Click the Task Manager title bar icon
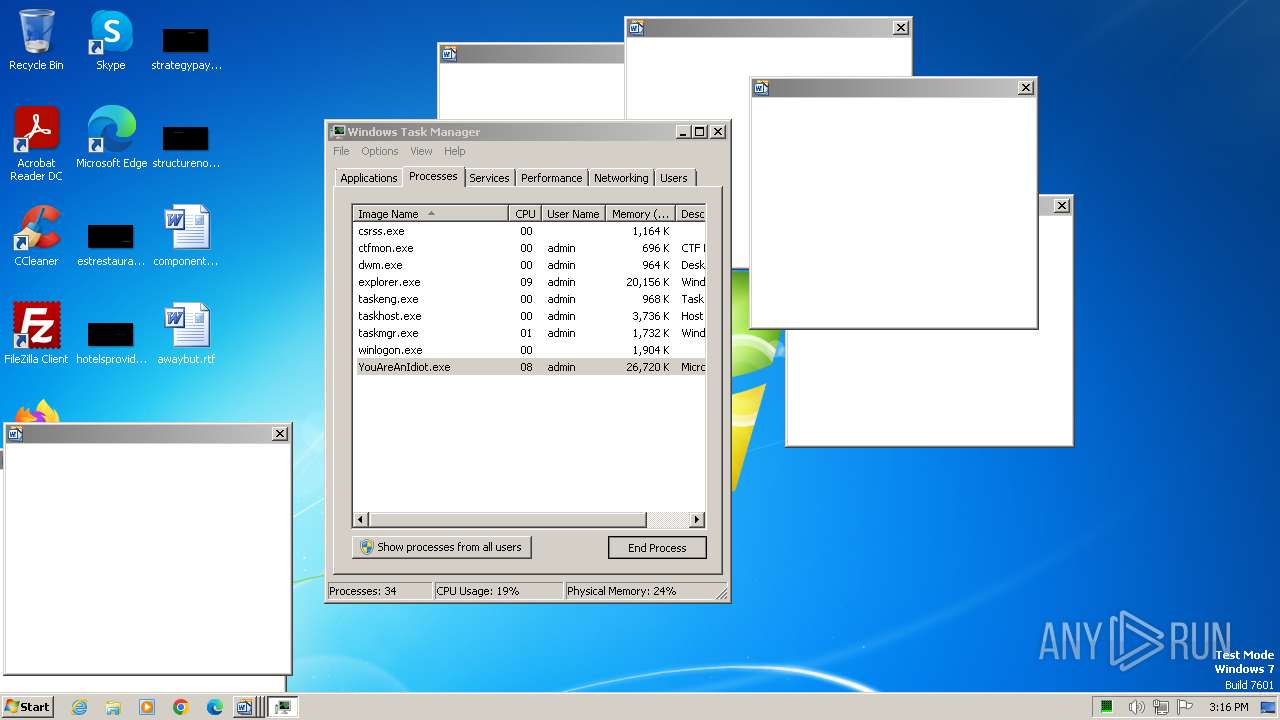This screenshot has height=720, width=1280. pos(338,131)
